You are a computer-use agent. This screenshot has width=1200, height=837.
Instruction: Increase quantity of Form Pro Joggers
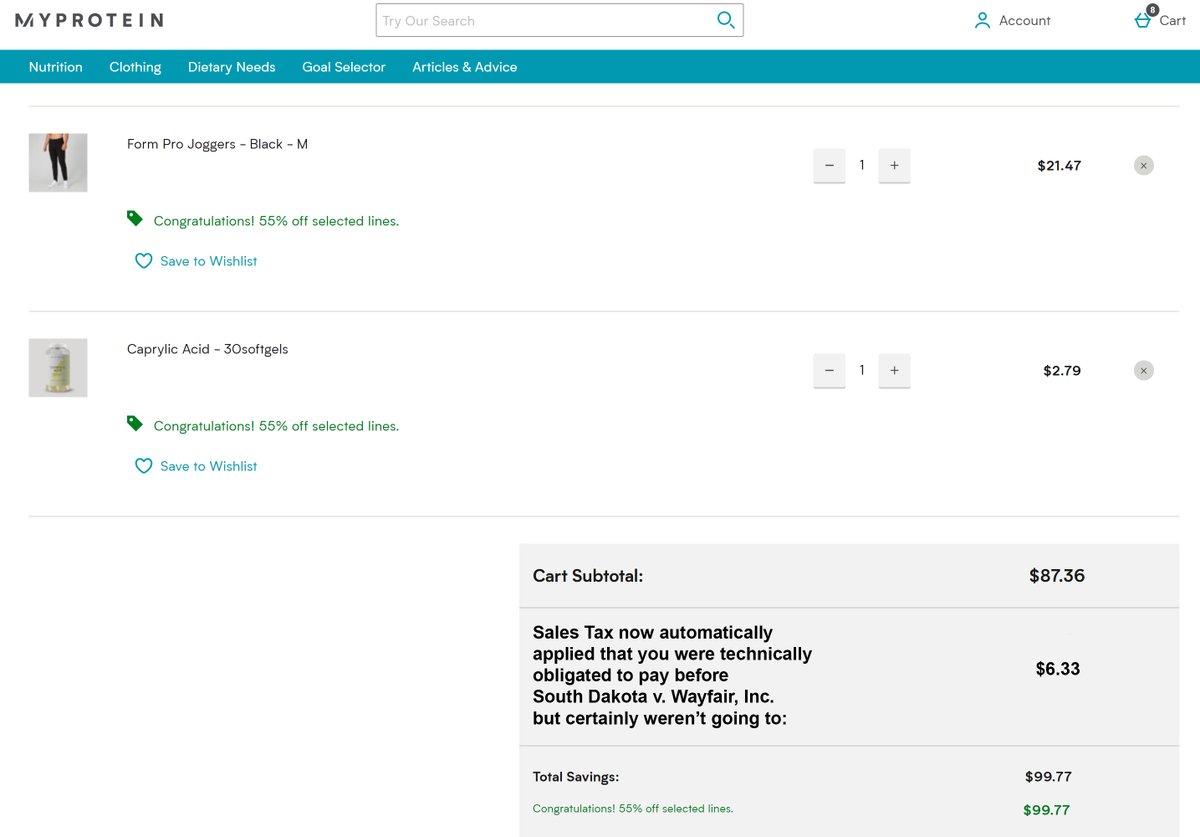coord(894,166)
